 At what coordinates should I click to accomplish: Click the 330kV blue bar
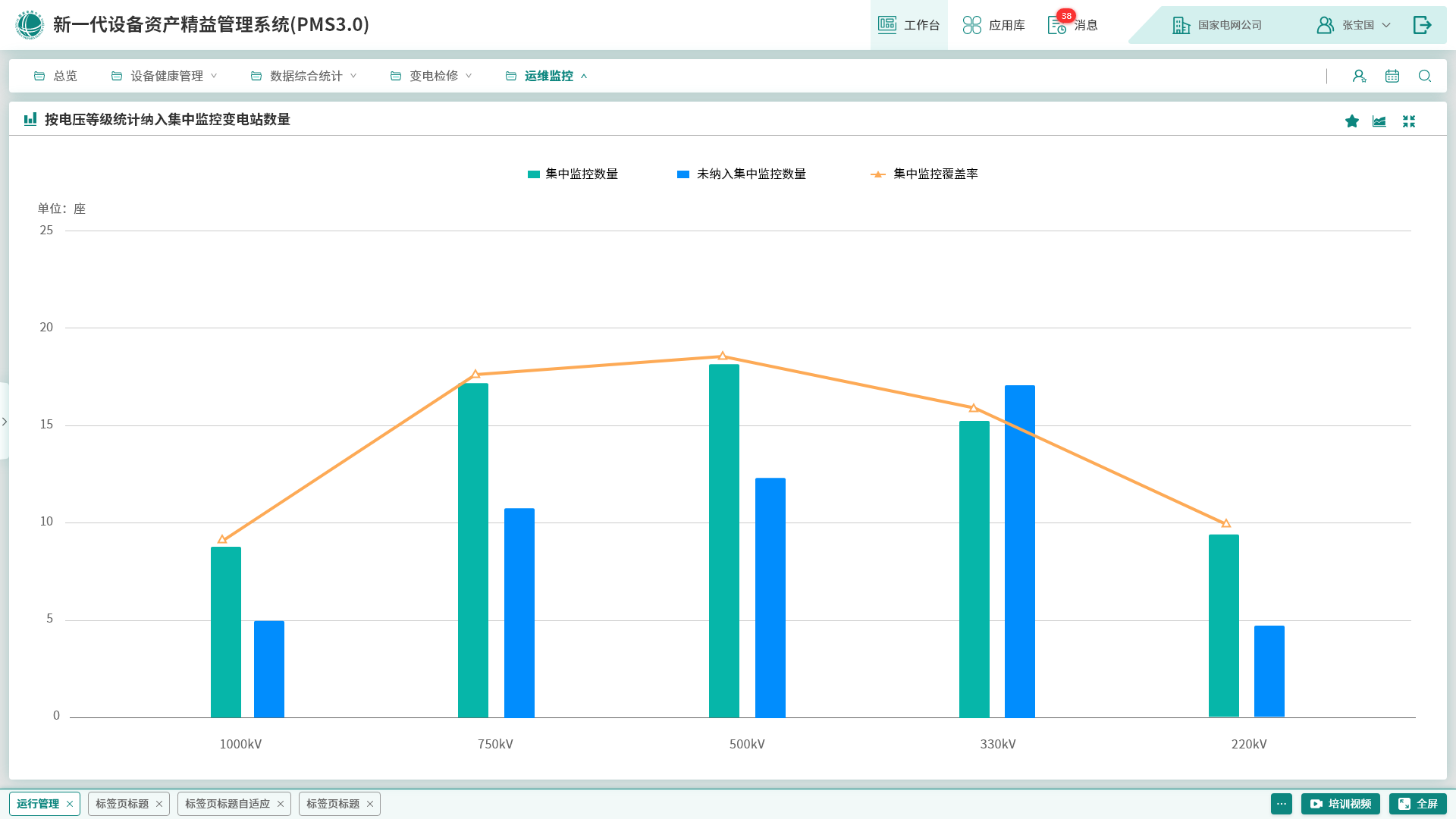[x=1020, y=551]
